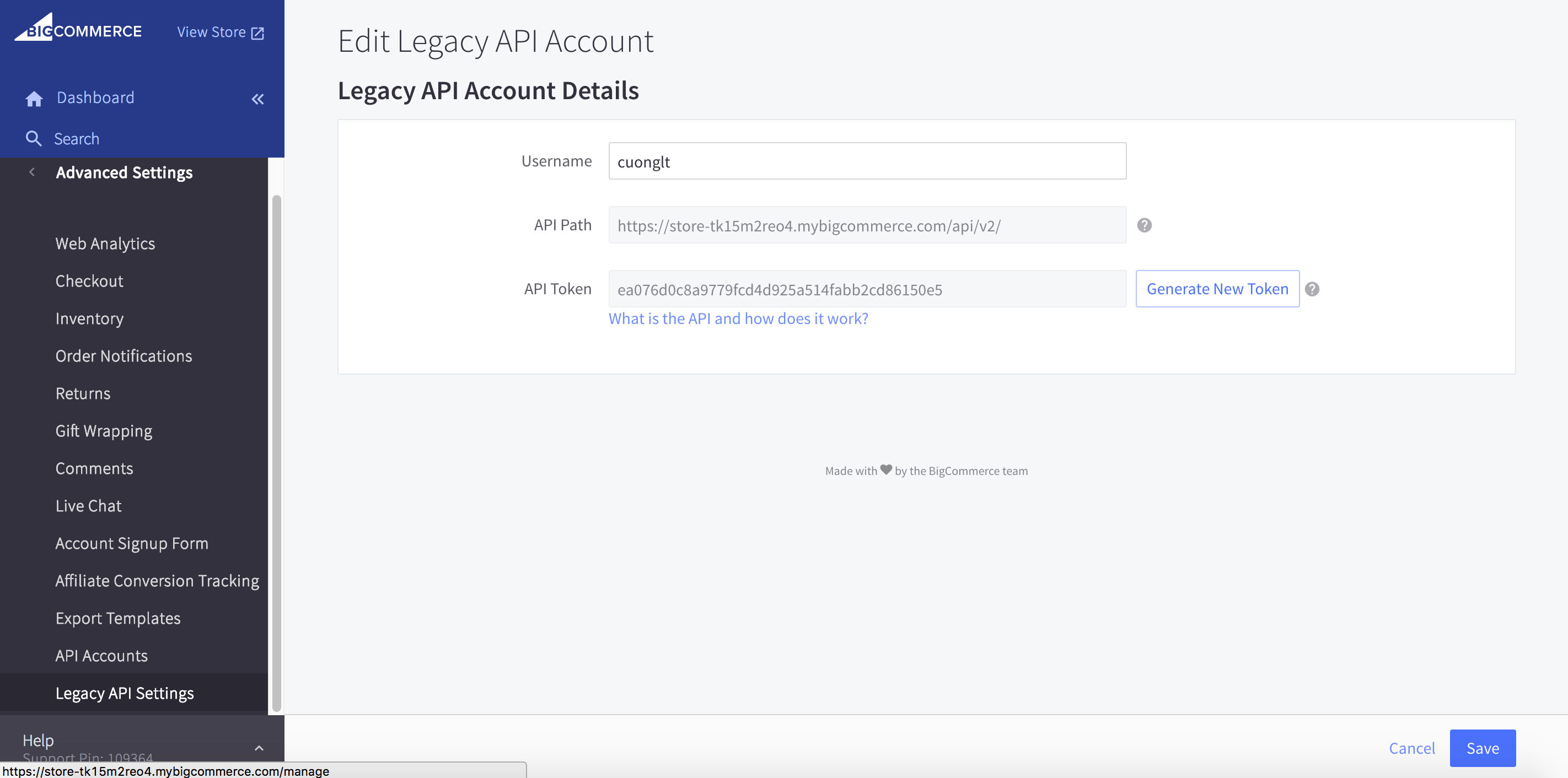Open API Accounts settings
The width and height of the screenshot is (1568, 778).
(x=101, y=656)
